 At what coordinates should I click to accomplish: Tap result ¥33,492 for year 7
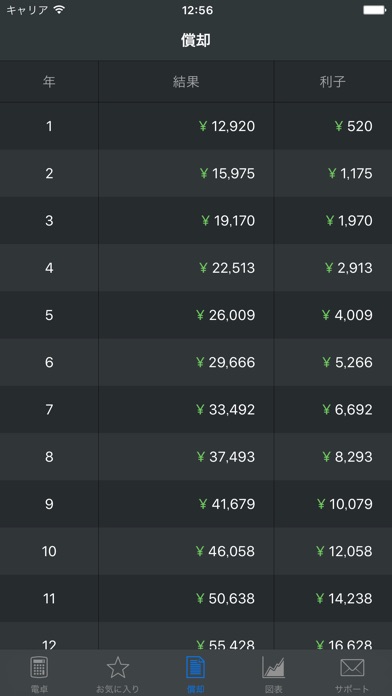click(x=226, y=410)
